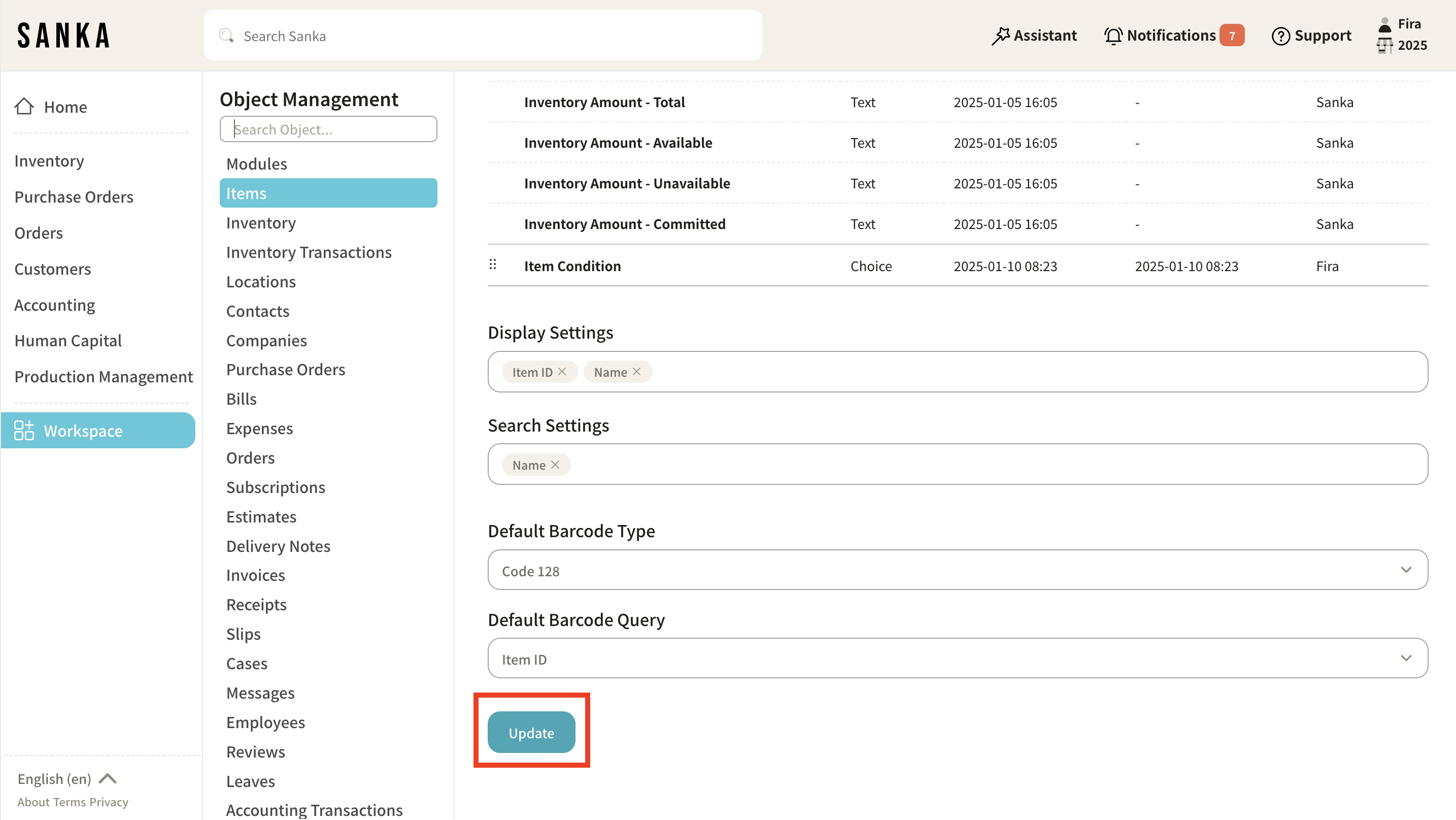
Task: Grab the Item Condition drag handle
Action: 492,265
